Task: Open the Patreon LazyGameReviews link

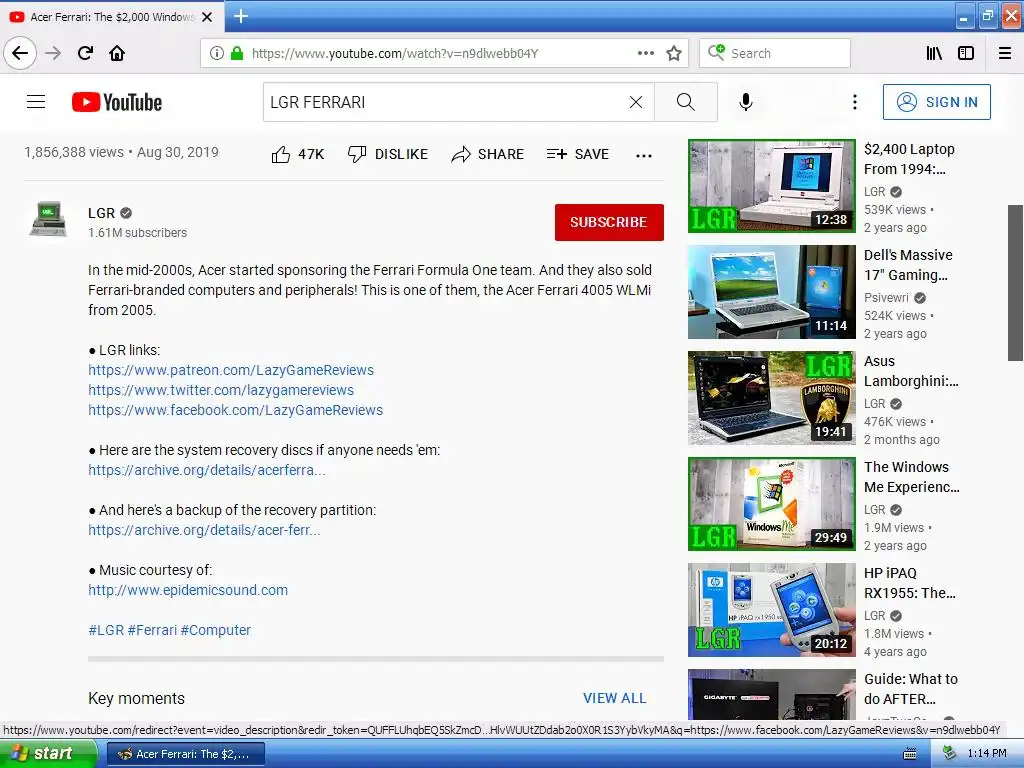Action: 231,370
